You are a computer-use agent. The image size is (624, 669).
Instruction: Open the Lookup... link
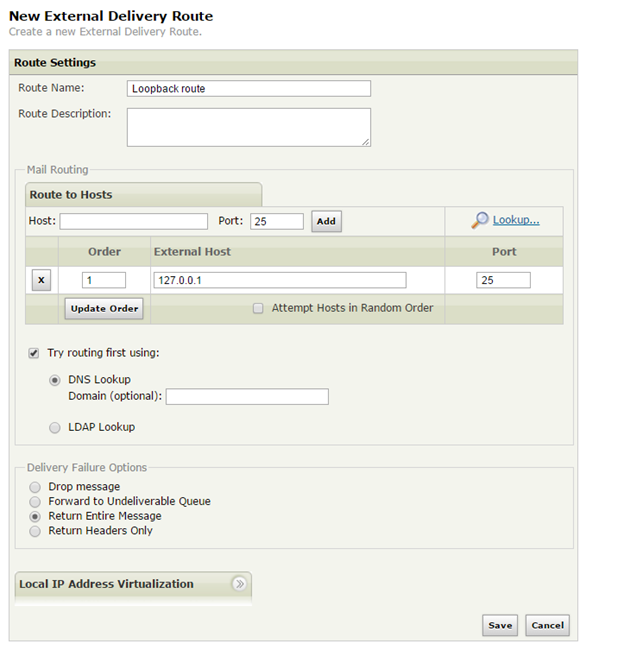[516, 220]
